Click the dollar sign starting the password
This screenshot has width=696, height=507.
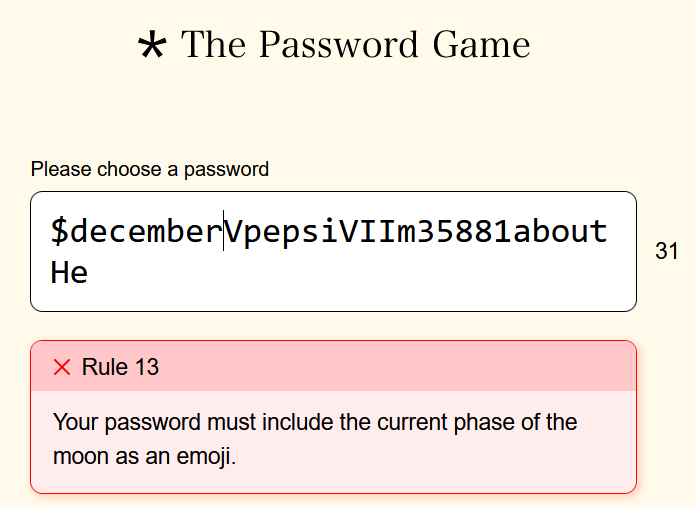click(x=59, y=232)
